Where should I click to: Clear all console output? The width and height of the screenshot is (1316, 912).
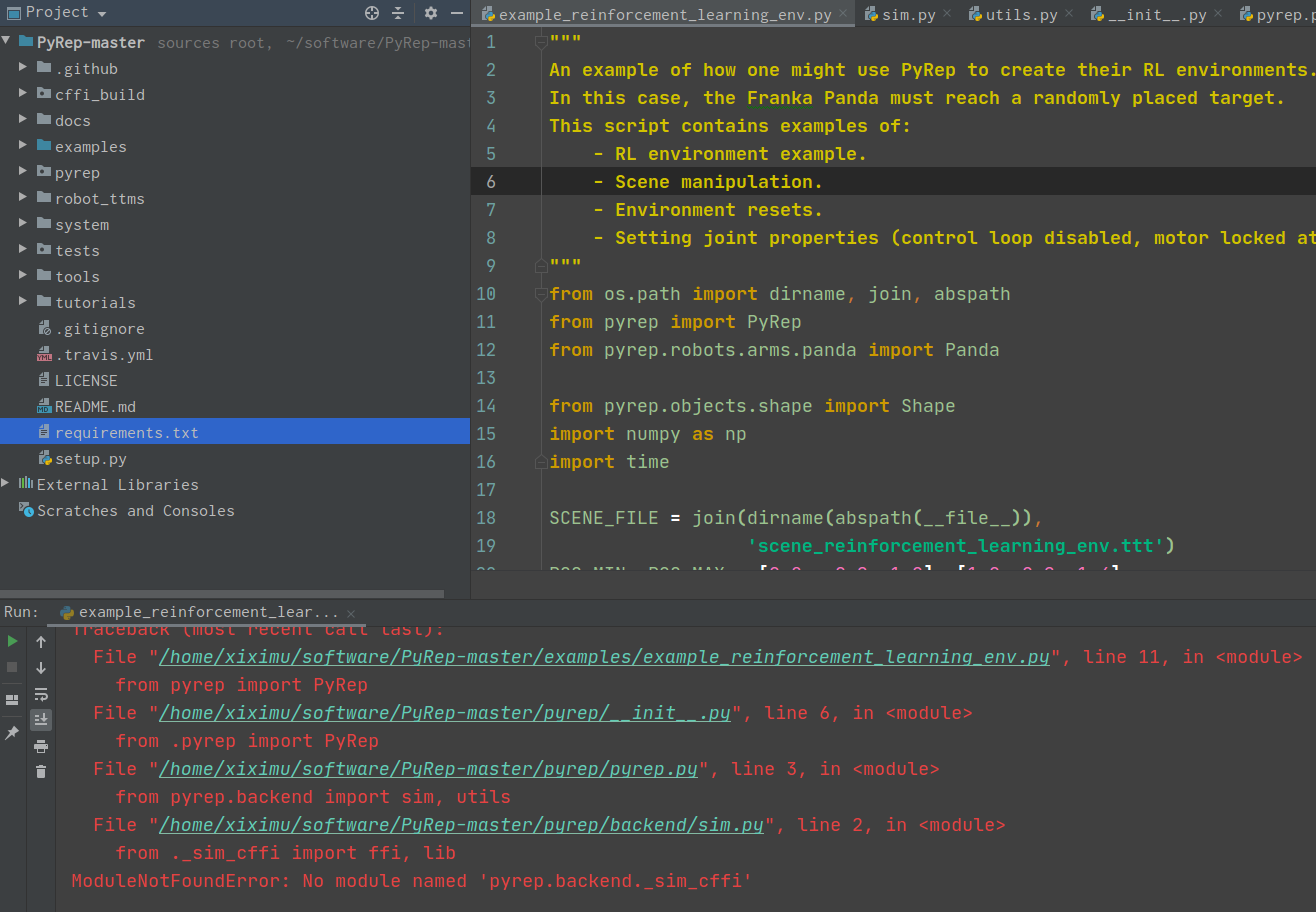coord(40,770)
